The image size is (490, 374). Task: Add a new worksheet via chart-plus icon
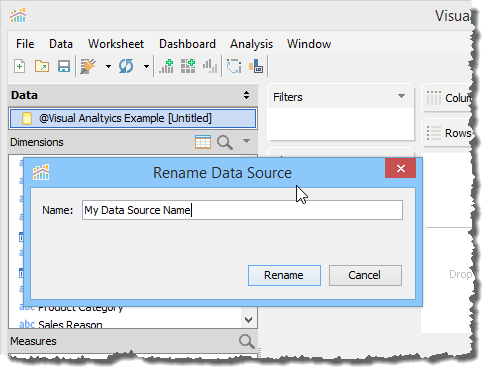(x=166, y=66)
